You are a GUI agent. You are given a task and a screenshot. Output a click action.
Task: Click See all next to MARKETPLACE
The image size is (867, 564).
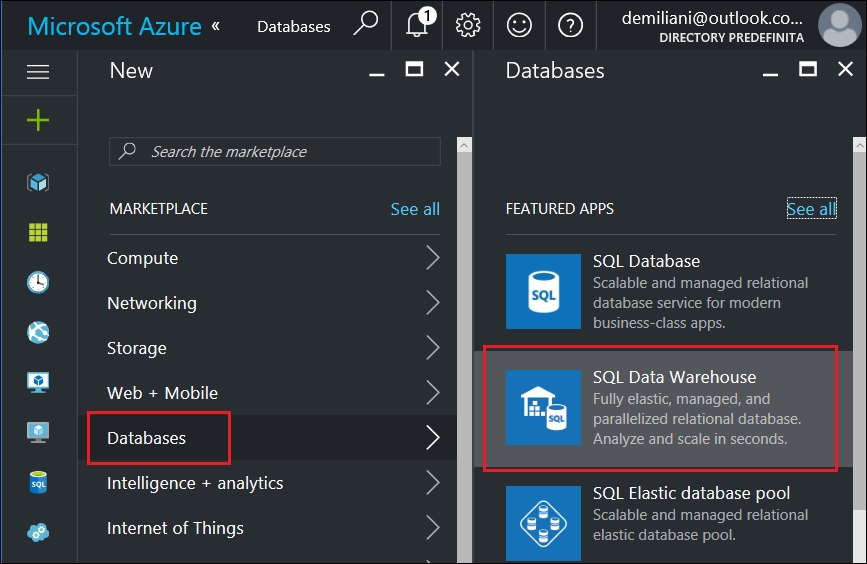point(415,209)
